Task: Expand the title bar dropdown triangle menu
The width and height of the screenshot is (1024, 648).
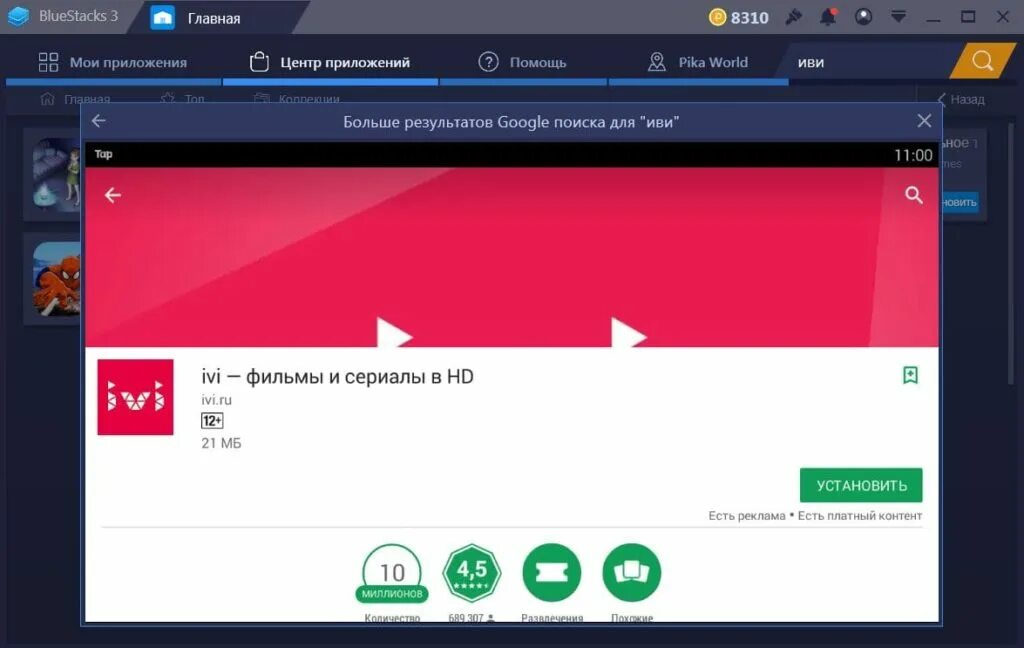Action: click(899, 17)
